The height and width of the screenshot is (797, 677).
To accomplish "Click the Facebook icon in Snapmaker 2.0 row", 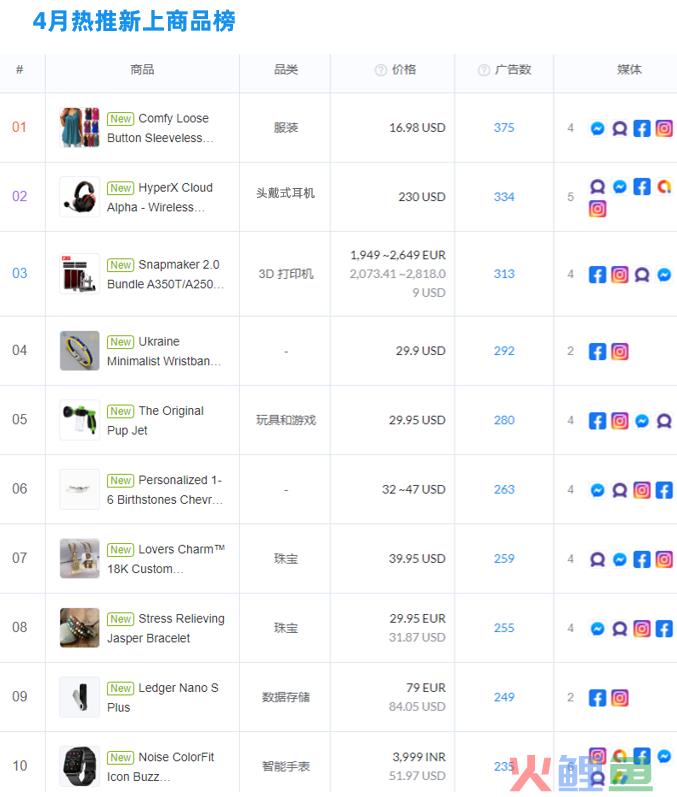I will [598, 275].
